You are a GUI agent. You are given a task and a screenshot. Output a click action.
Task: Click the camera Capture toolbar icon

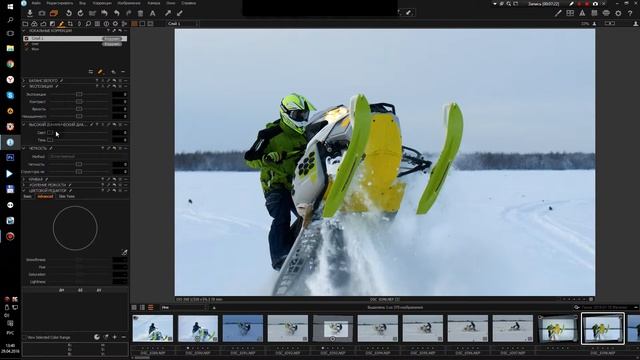pos(42,13)
